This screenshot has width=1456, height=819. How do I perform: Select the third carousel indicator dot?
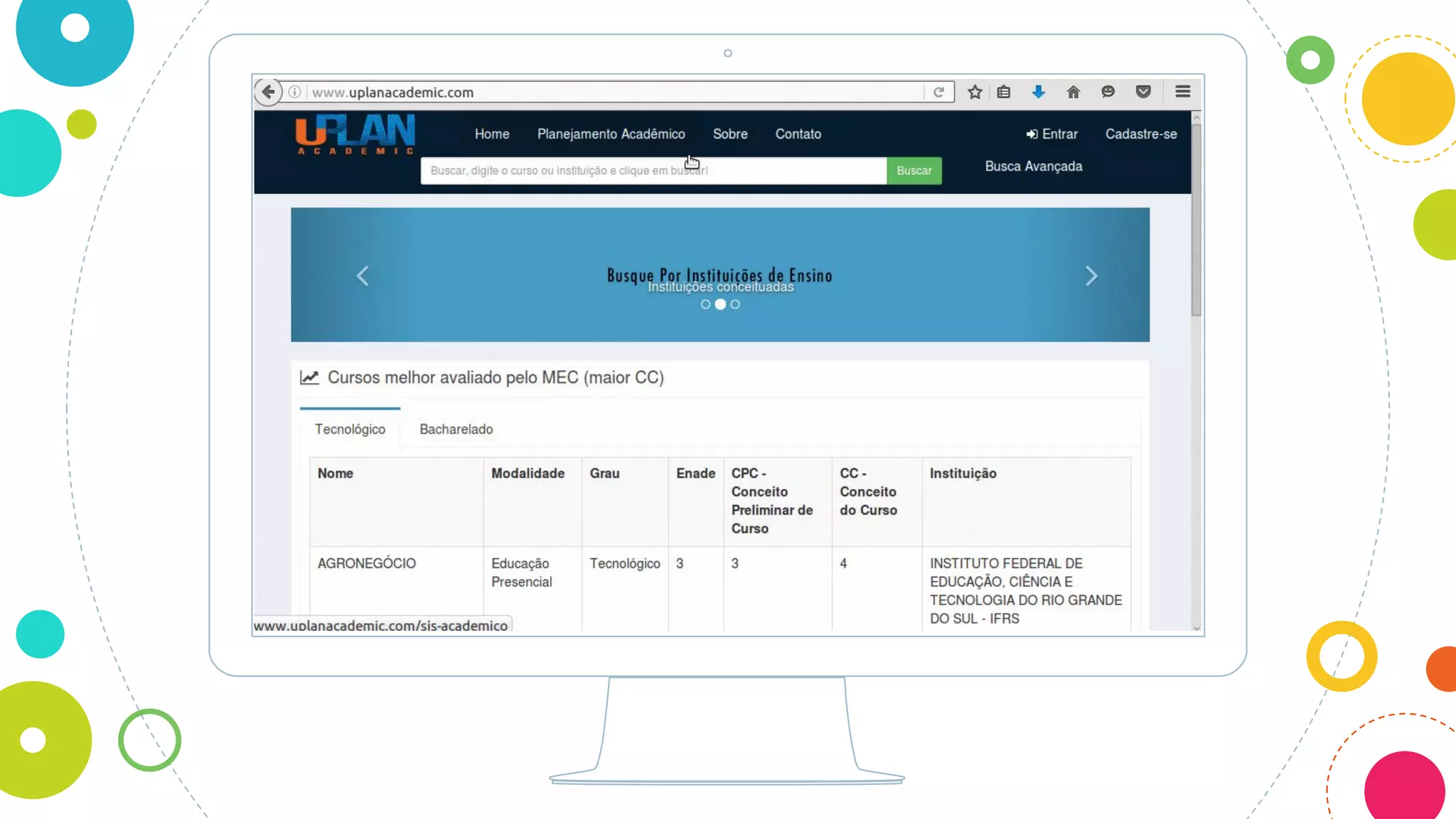coord(735,304)
